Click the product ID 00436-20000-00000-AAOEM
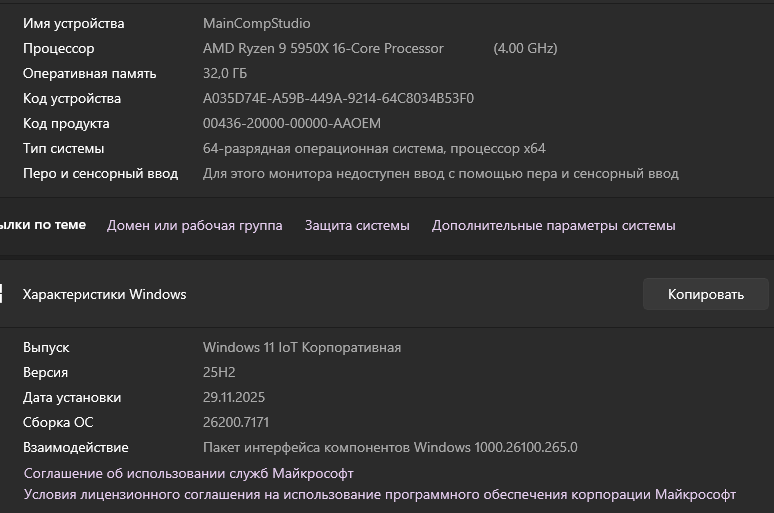This screenshot has width=774, height=513. (291, 123)
